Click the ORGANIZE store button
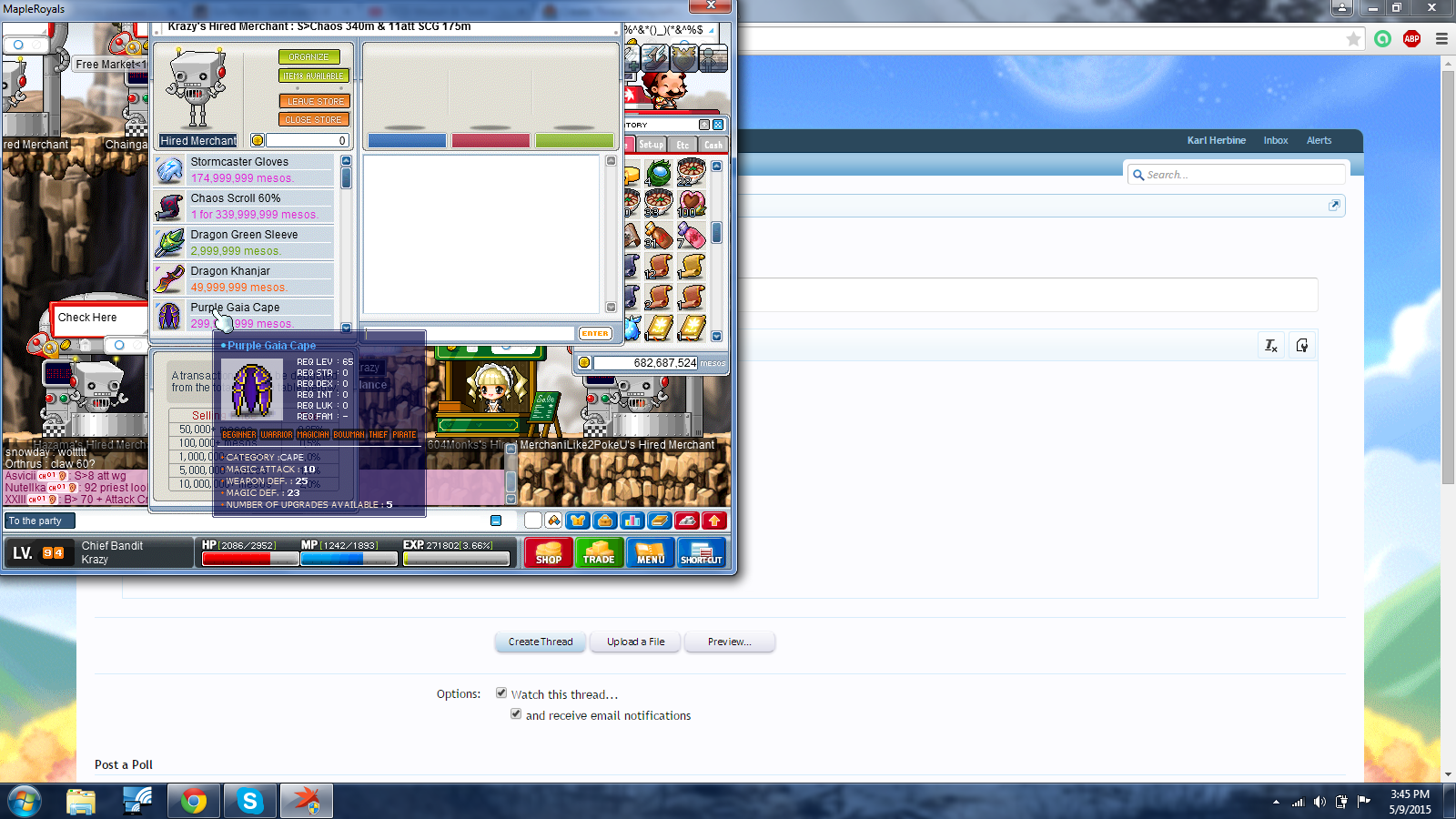Screen dimensions: 1456x819 (309, 56)
